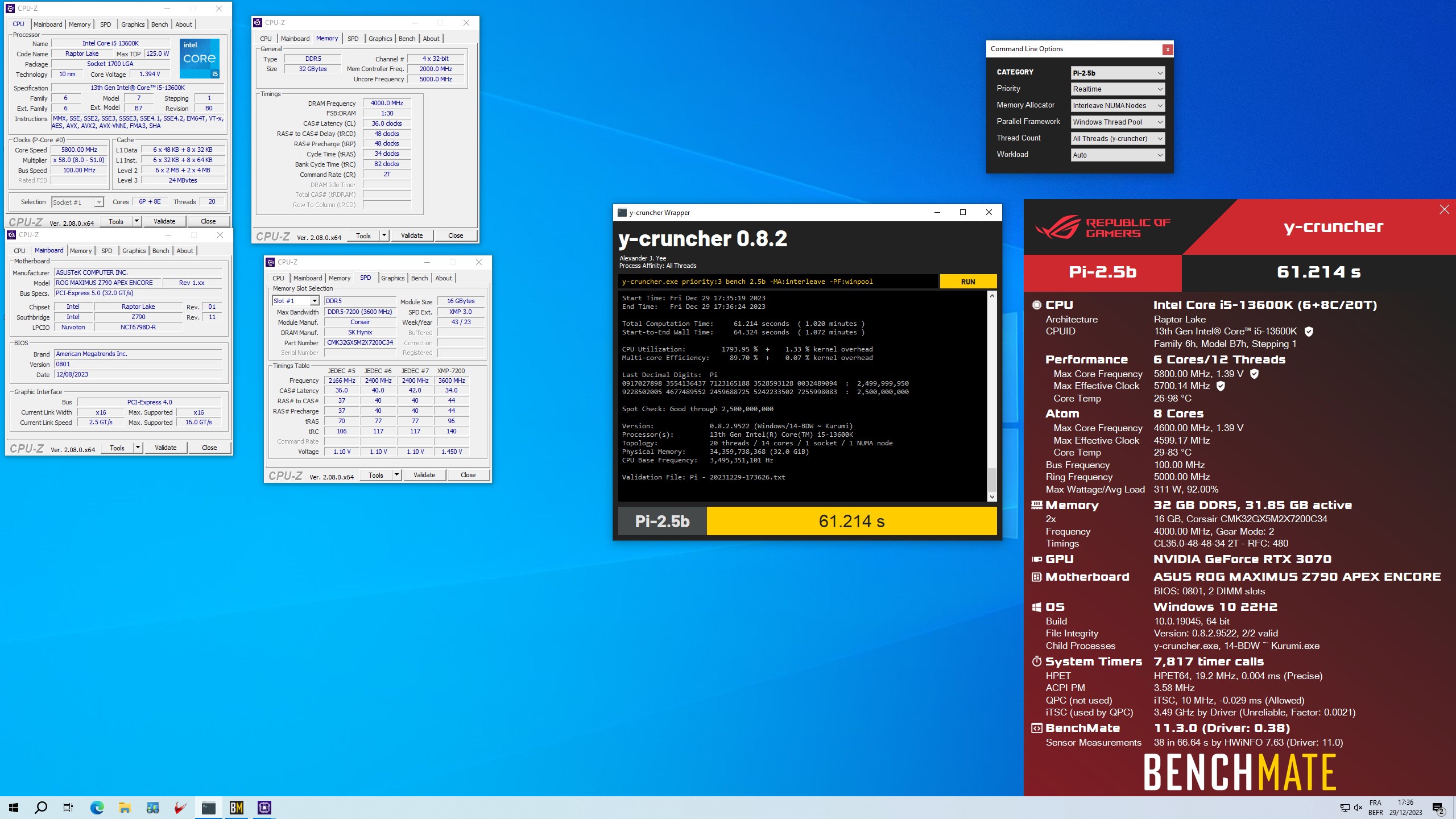Expand Tools arrow in the SPD tab window
The image size is (1456, 819).
(396, 475)
